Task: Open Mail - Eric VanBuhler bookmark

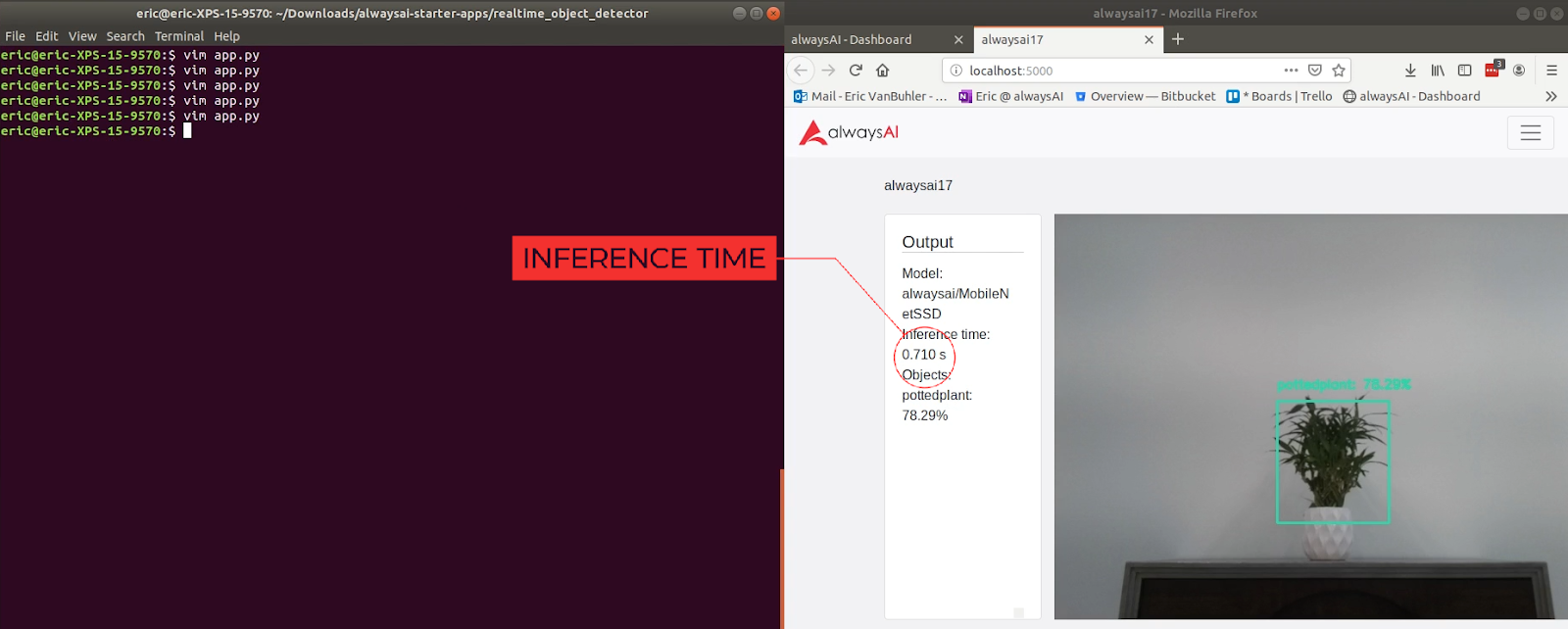Action: [x=870, y=96]
